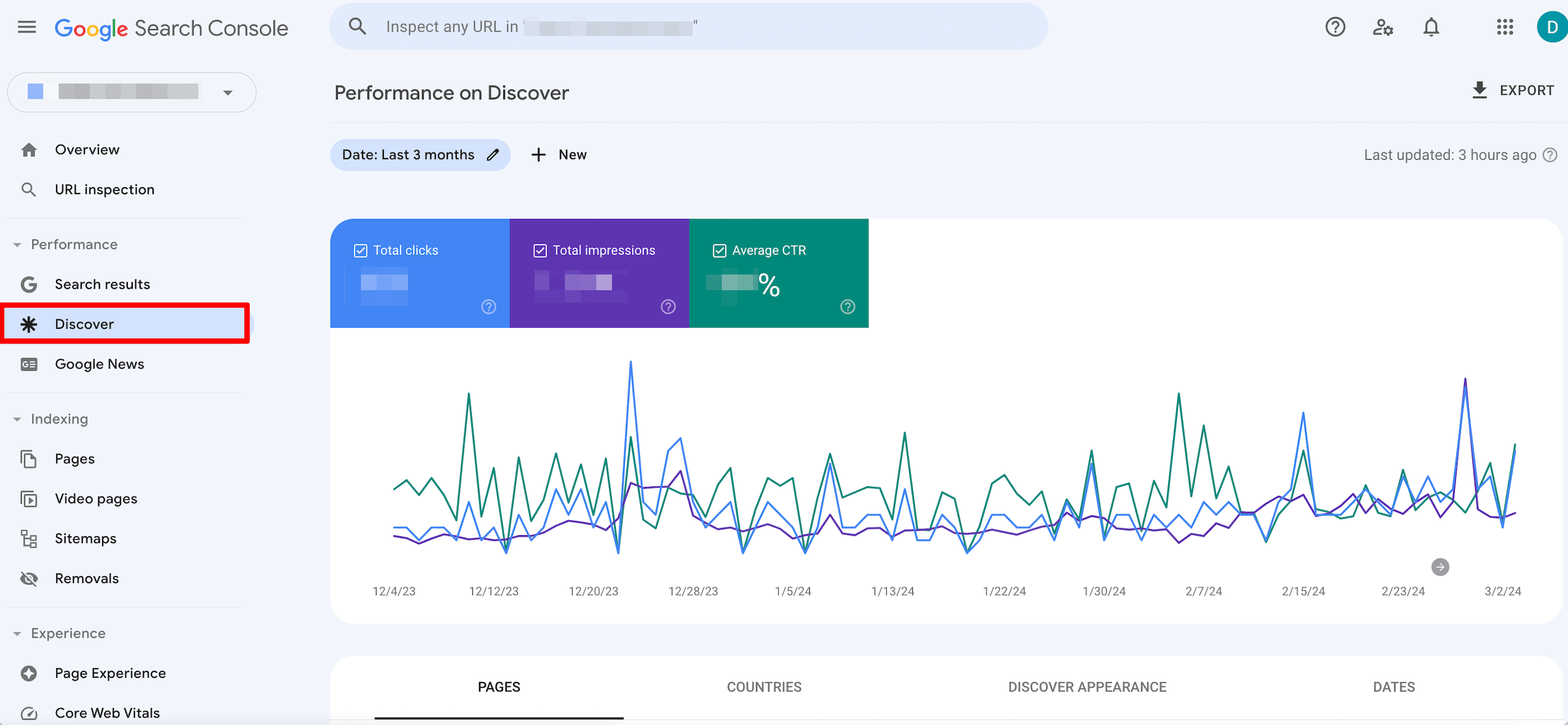Click the Discover asterisk icon
This screenshot has width=1568, height=725.
[29, 324]
